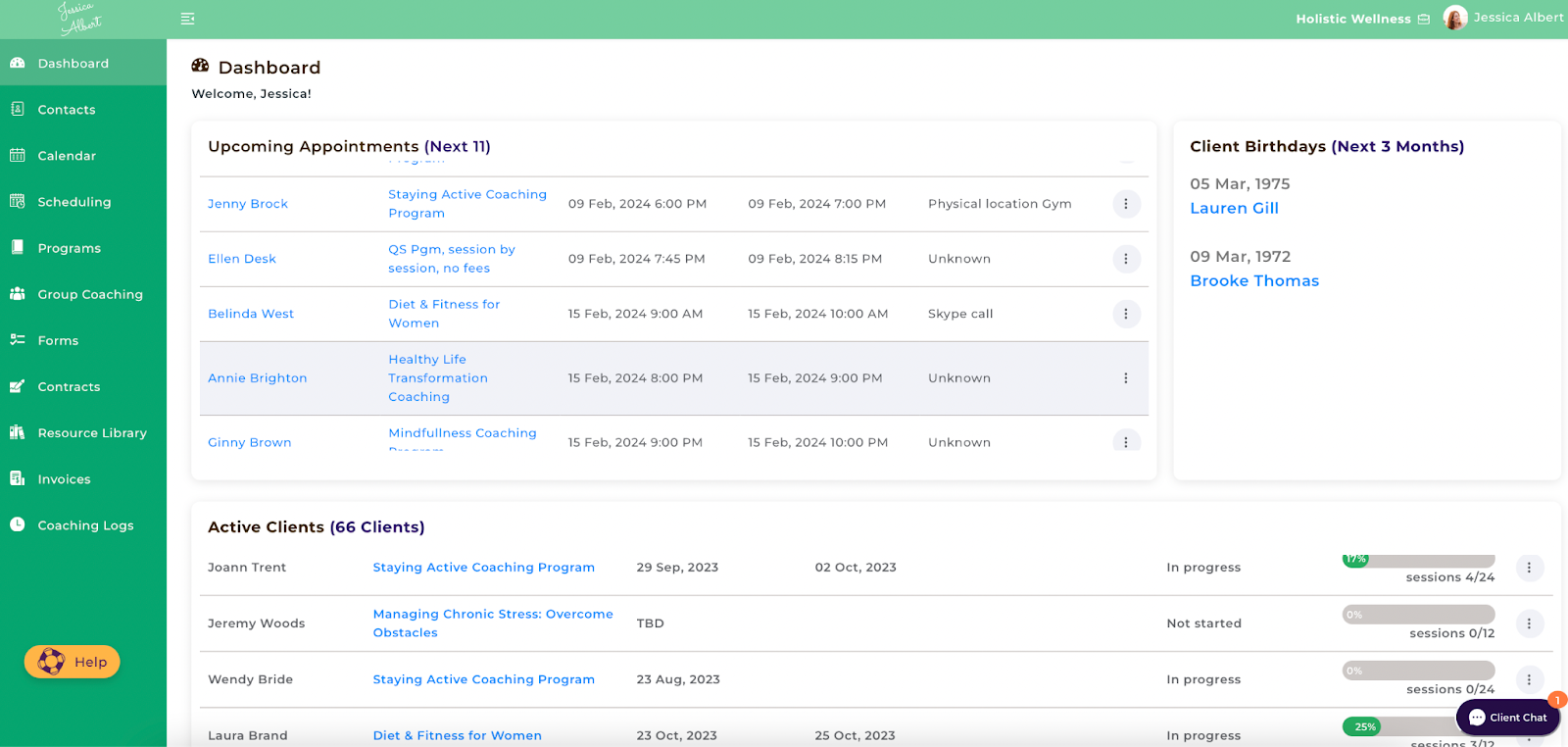Open Resource Library section
Screen dimensions: 1568x747
click(83, 431)
